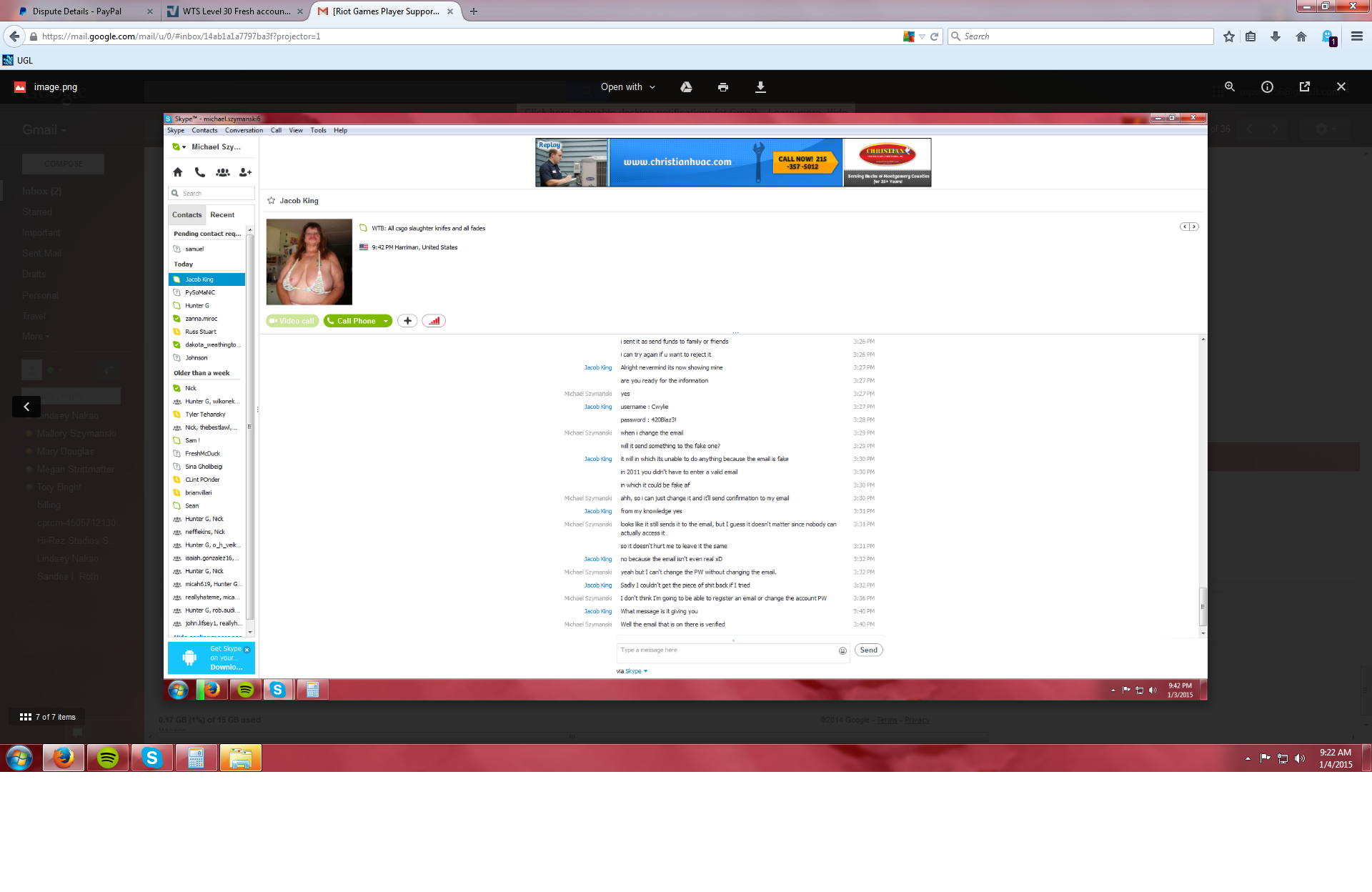
Task: Open the image in a new window
Action: pyautogui.click(x=1304, y=86)
